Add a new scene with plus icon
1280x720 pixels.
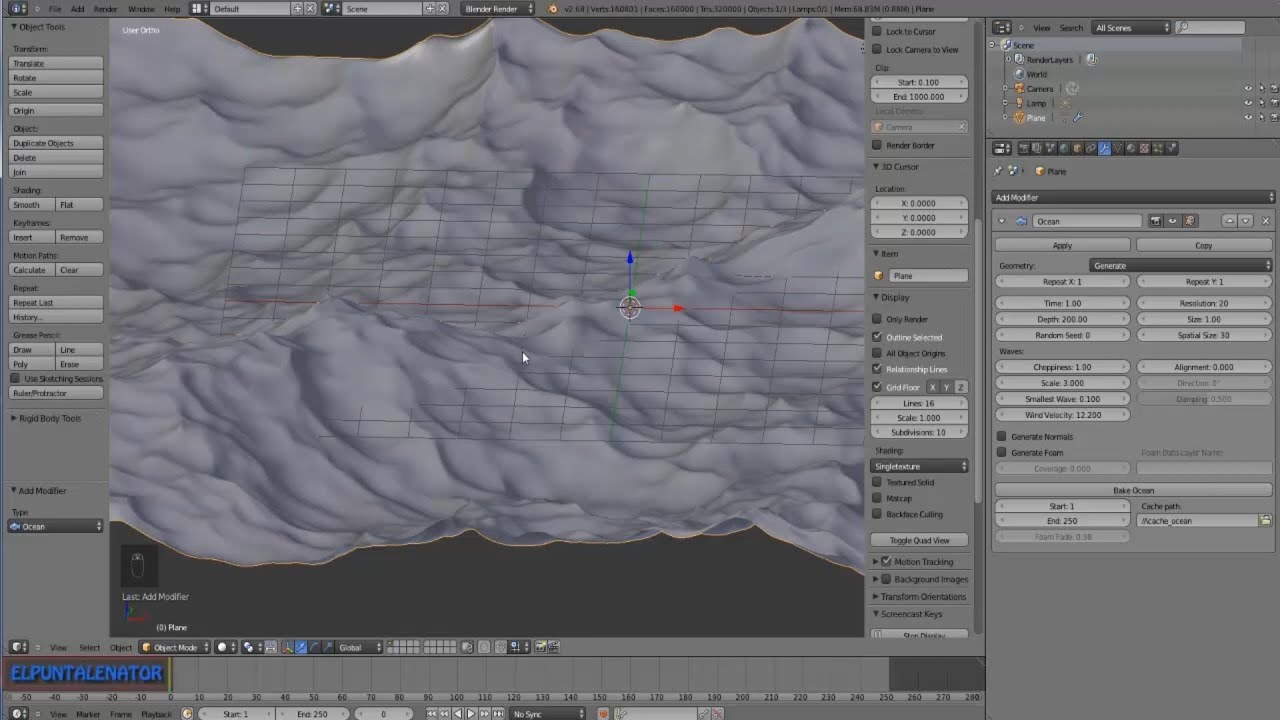pyautogui.click(x=430, y=8)
